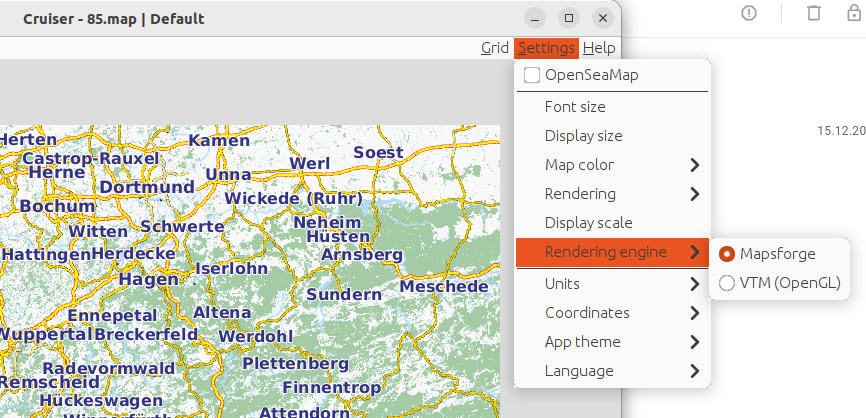866x418 pixels.
Task: Expand the Language submenu
Action: [x=612, y=371]
